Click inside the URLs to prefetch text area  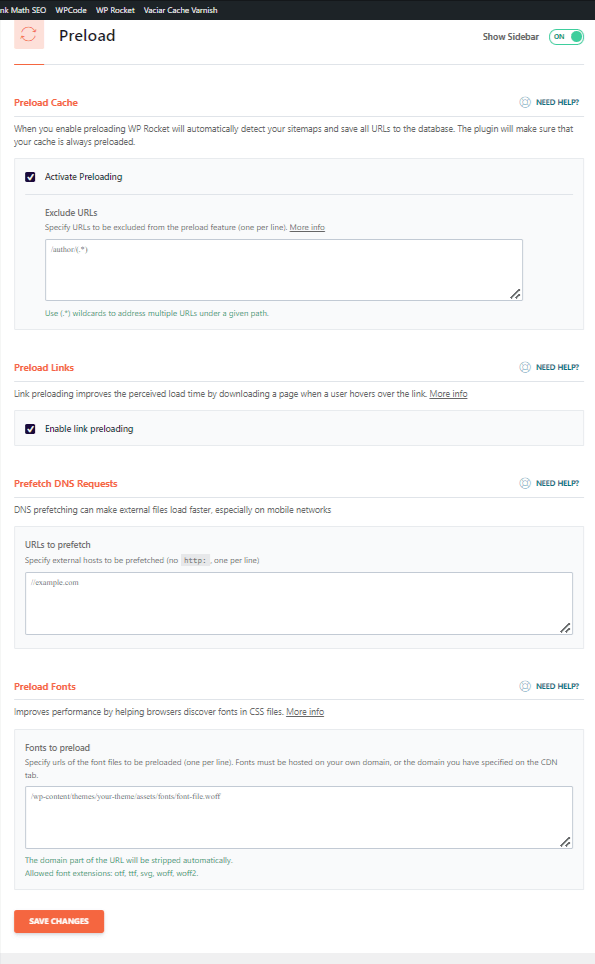[x=299, y=603]
